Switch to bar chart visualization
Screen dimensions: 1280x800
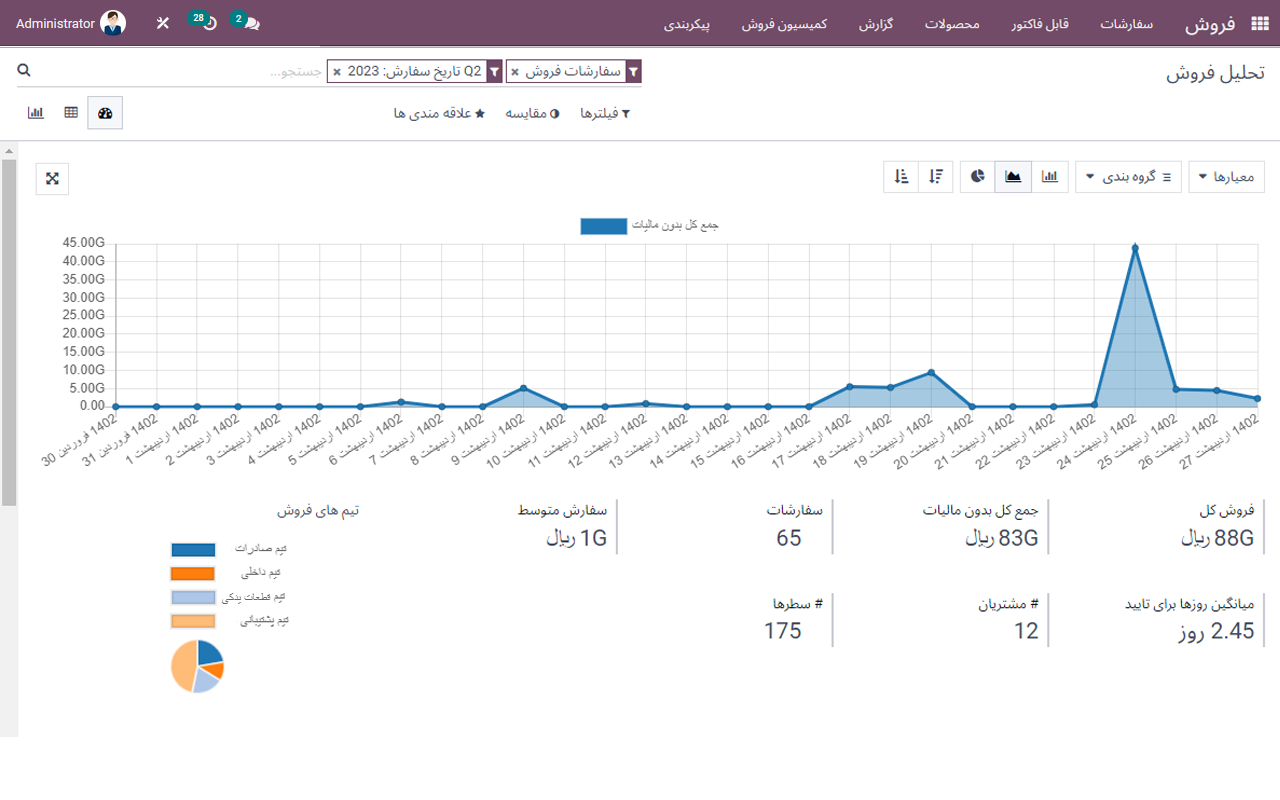point(1050,176)
